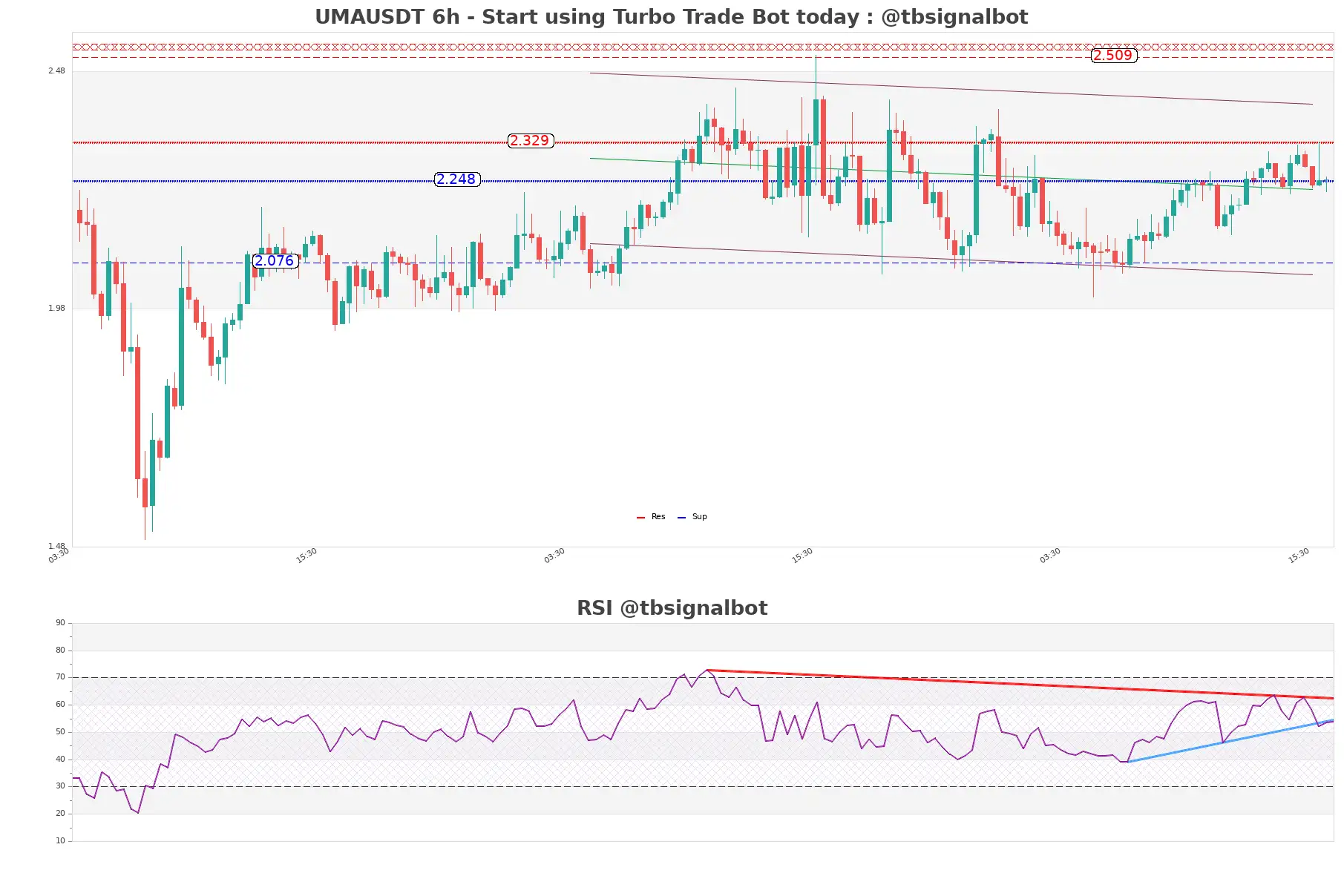
Task: Click the RSI 50 axis label
Action: 60,732
